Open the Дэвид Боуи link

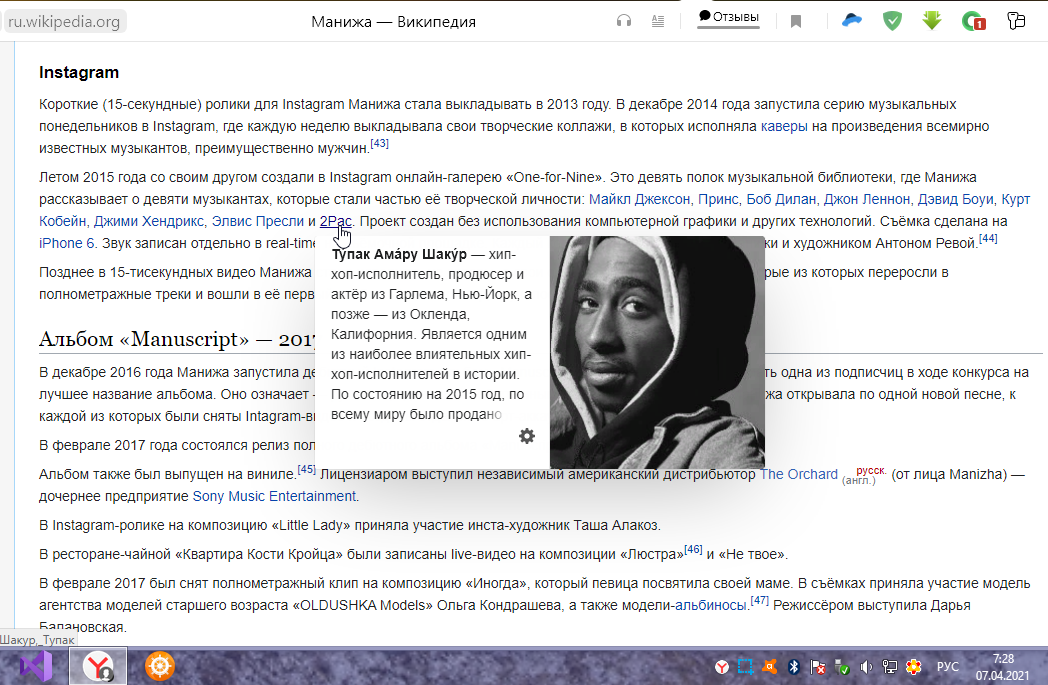click(x=956, y=199)
